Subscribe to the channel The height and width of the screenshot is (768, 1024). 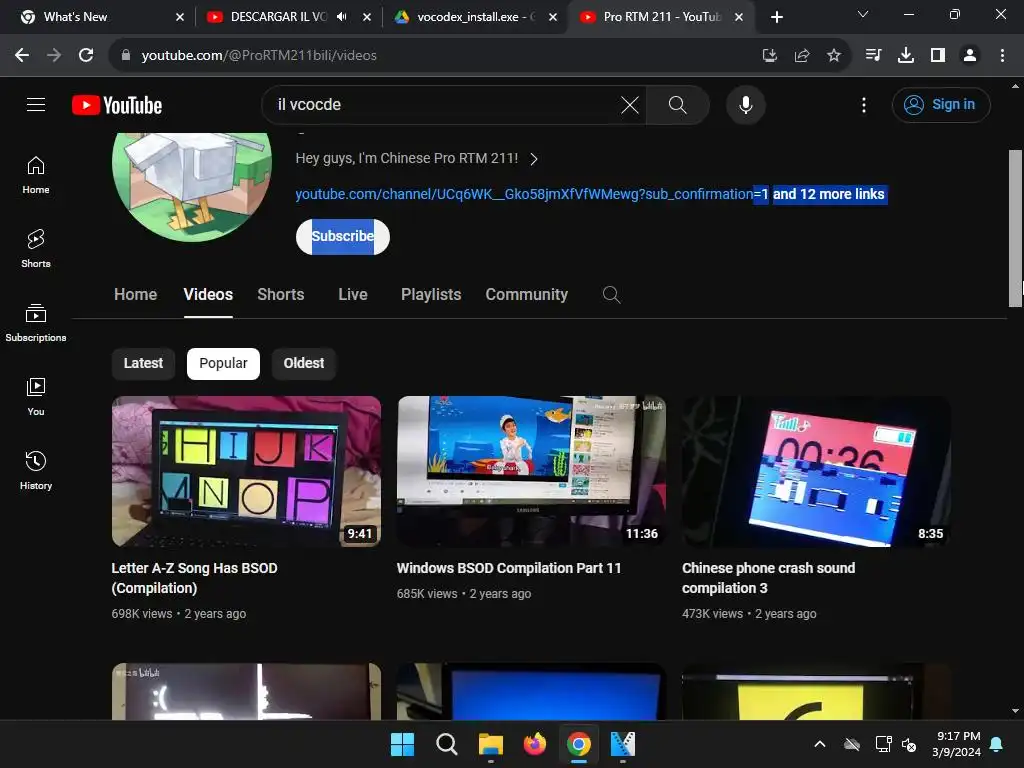pos(343,236)
